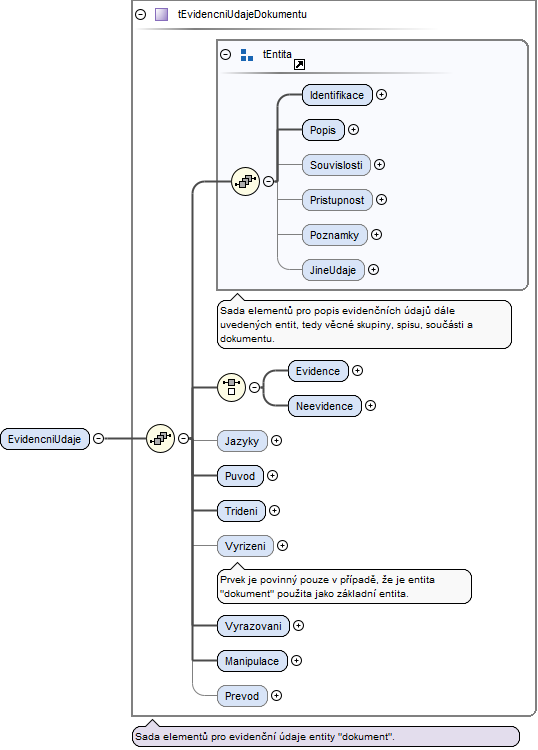Image resolution: width=538 pixels, height=750 pixels.
Task: Select the Jazyky optional element
Action: point(242,441)
